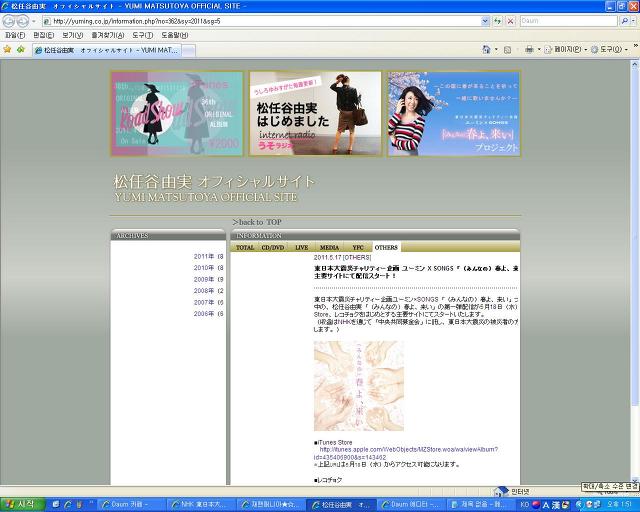Image resolution: width=640 pixels, height=512 pixels.
Task: Select the TOTAL information tab
Action: point(244,247)
